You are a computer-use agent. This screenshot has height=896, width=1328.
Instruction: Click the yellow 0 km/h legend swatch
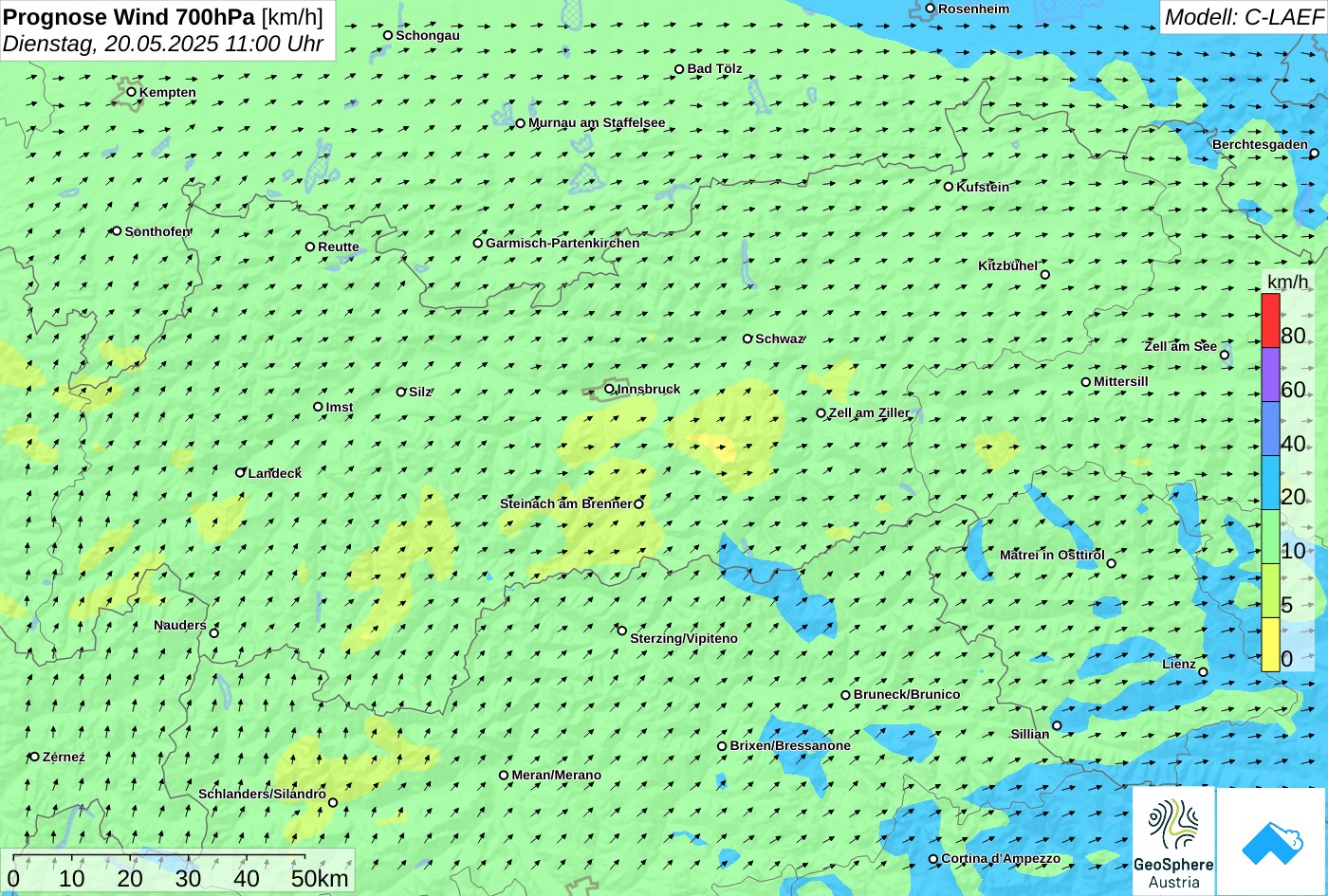click(1270, 645)
